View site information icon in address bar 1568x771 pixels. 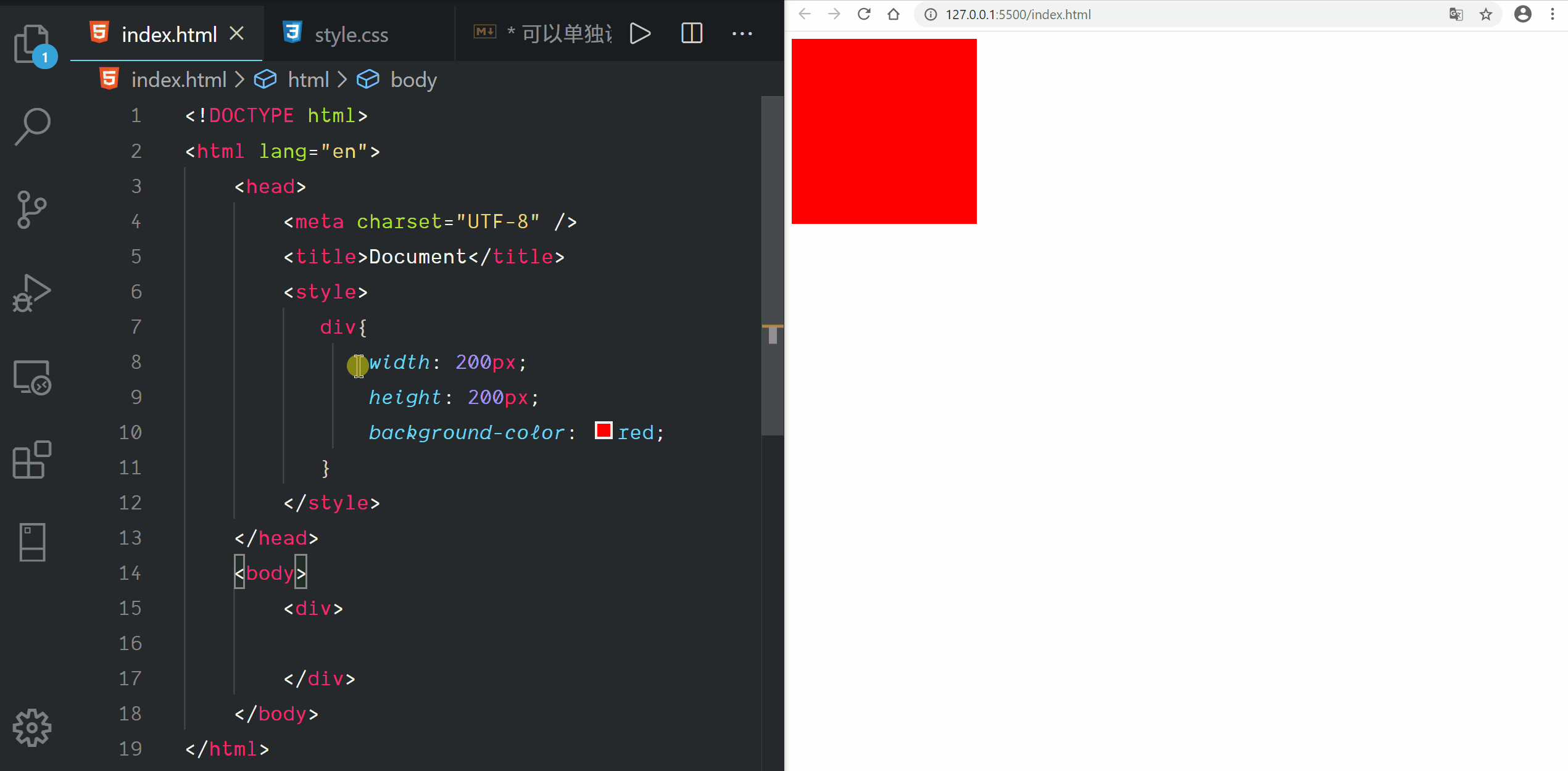(931, 14)
